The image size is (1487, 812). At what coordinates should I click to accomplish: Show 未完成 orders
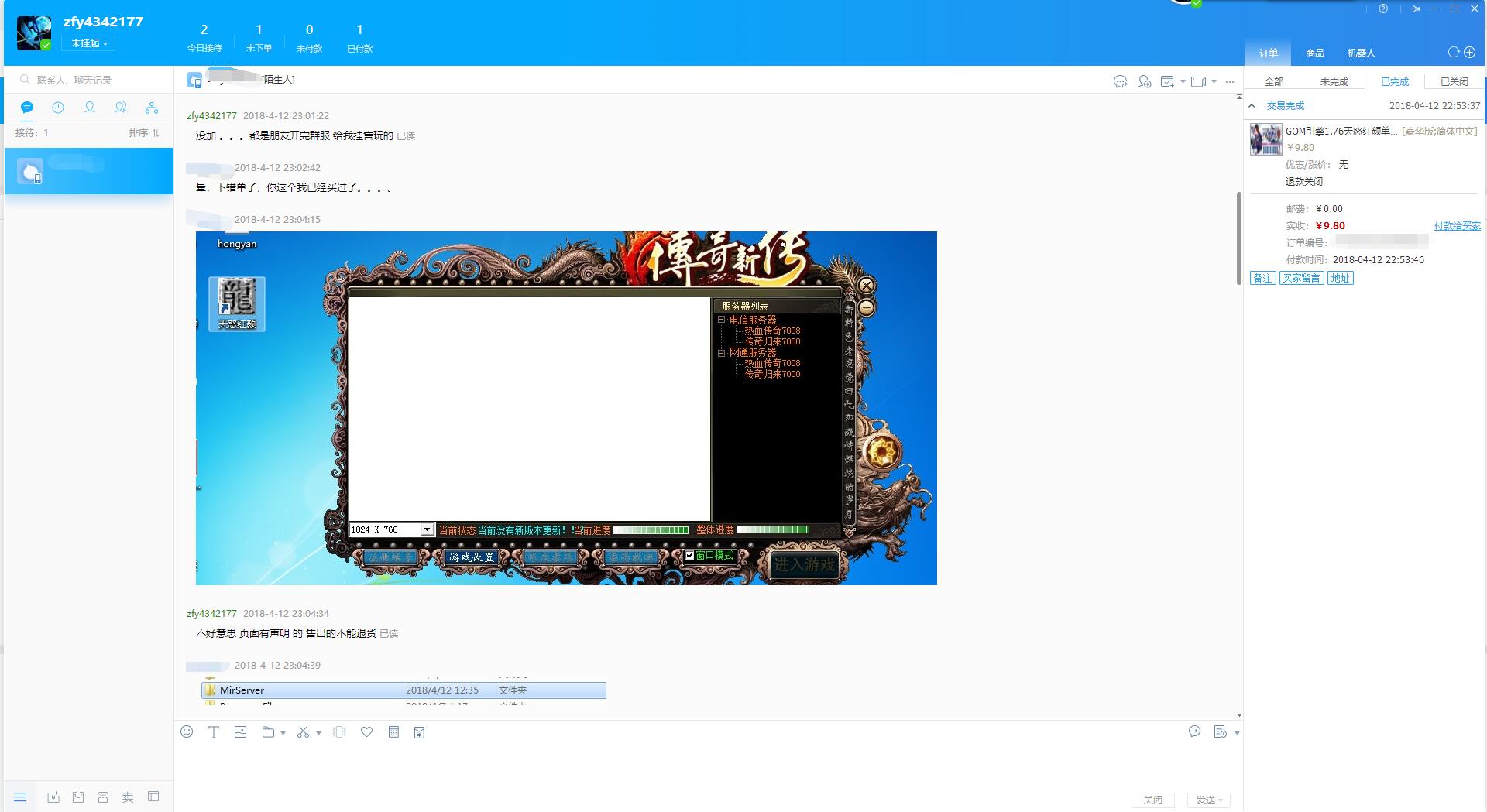1334,81
